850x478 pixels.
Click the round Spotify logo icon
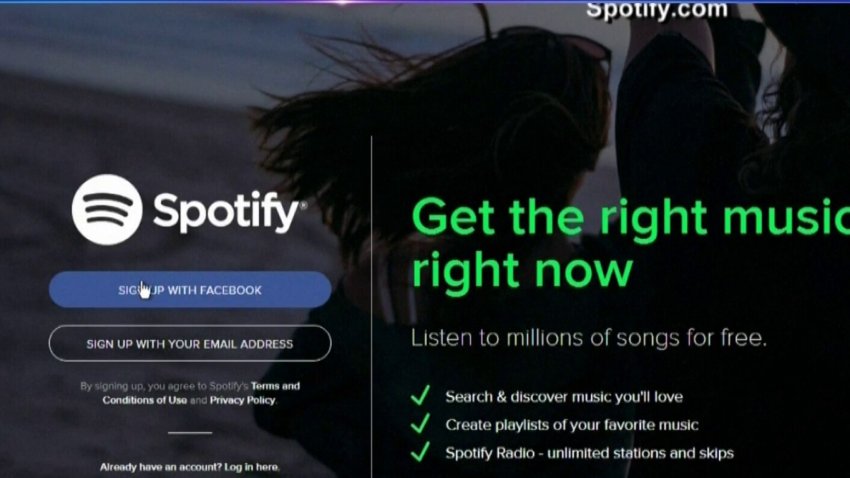107,209
